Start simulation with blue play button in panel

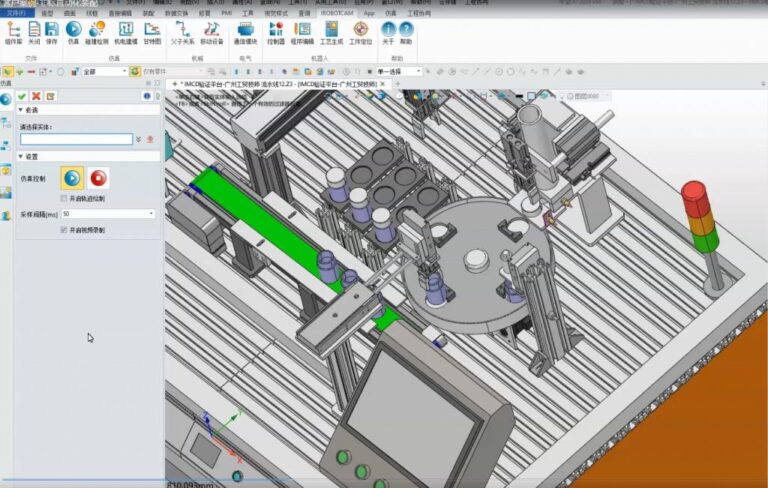click(72, 178)
